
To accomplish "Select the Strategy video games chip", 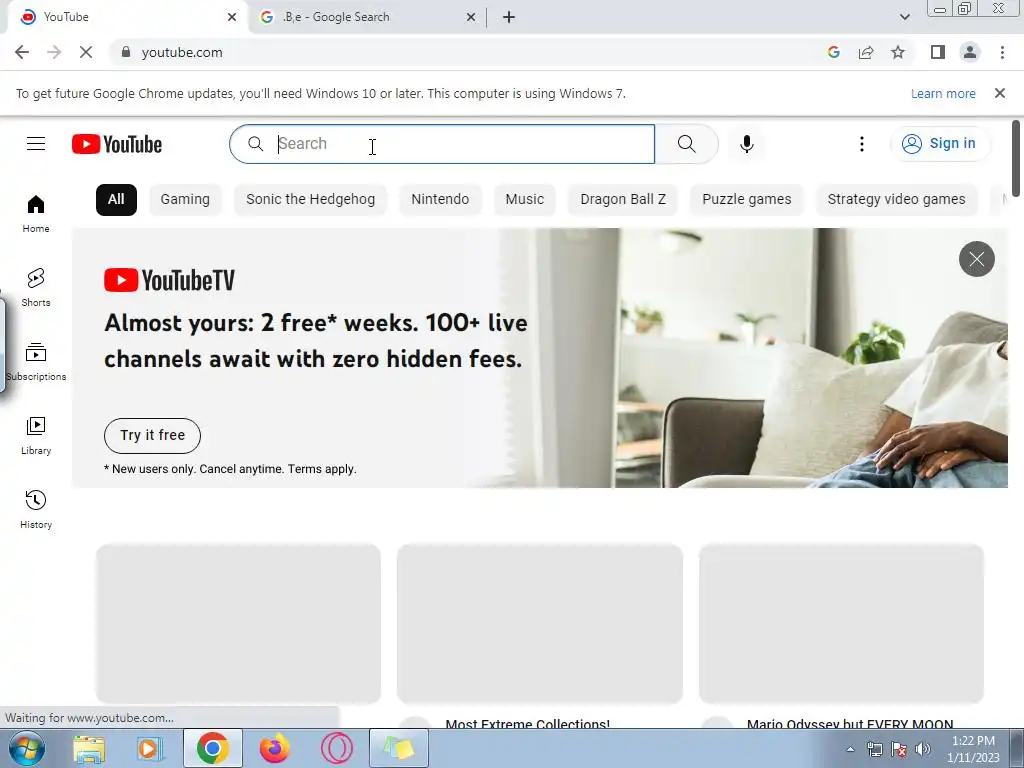I will (x=897, y=199).
